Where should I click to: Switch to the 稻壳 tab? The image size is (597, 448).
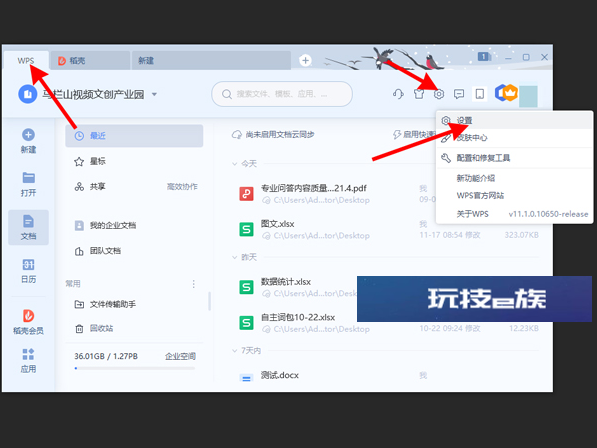pyautogui.click(x=90, y=61)
